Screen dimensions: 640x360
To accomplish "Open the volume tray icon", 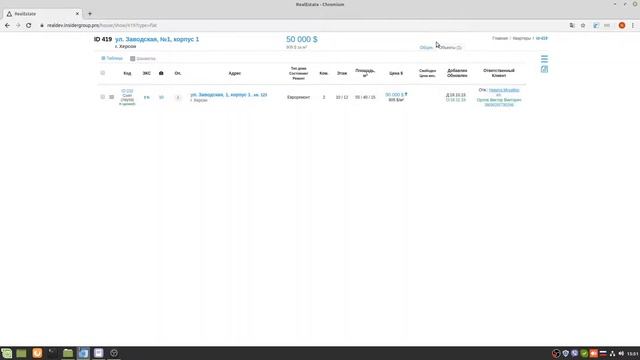I will pyautogui.click(x=621, y=353).
